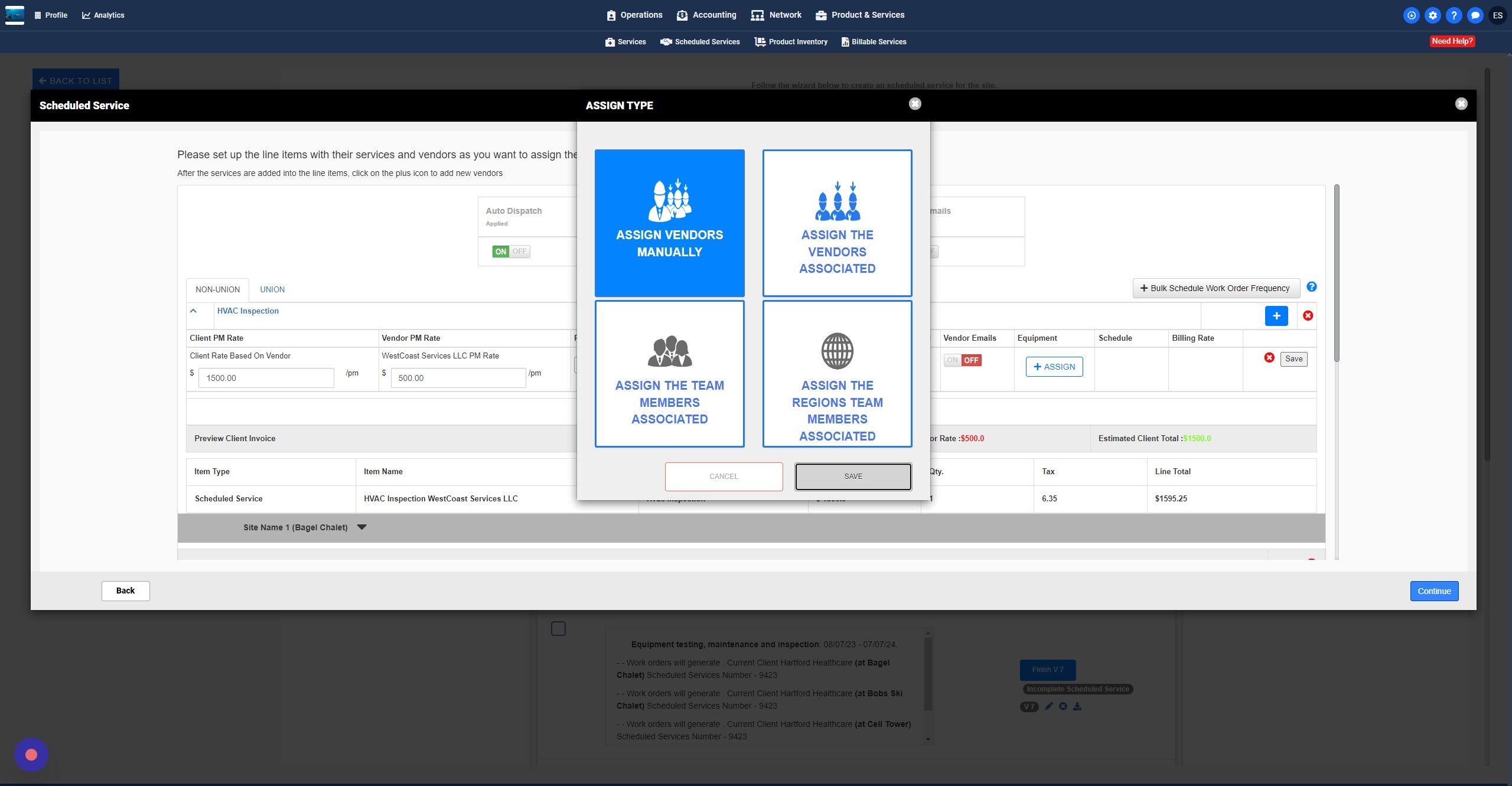1512x786 pixels.
Task: Collapse HVAC Inspection row chevron
Action: (193, 311)
